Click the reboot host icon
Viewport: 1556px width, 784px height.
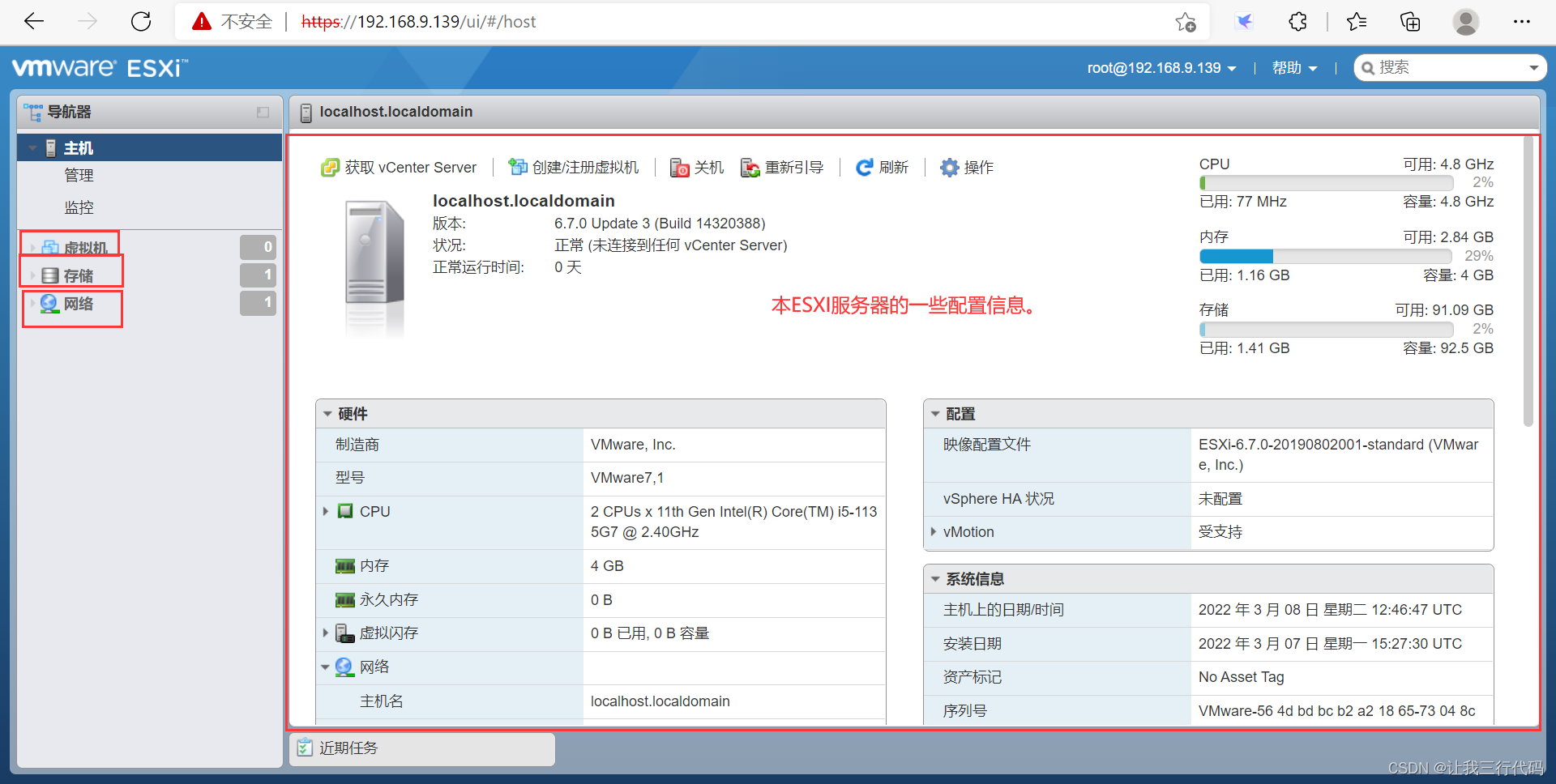750,168
